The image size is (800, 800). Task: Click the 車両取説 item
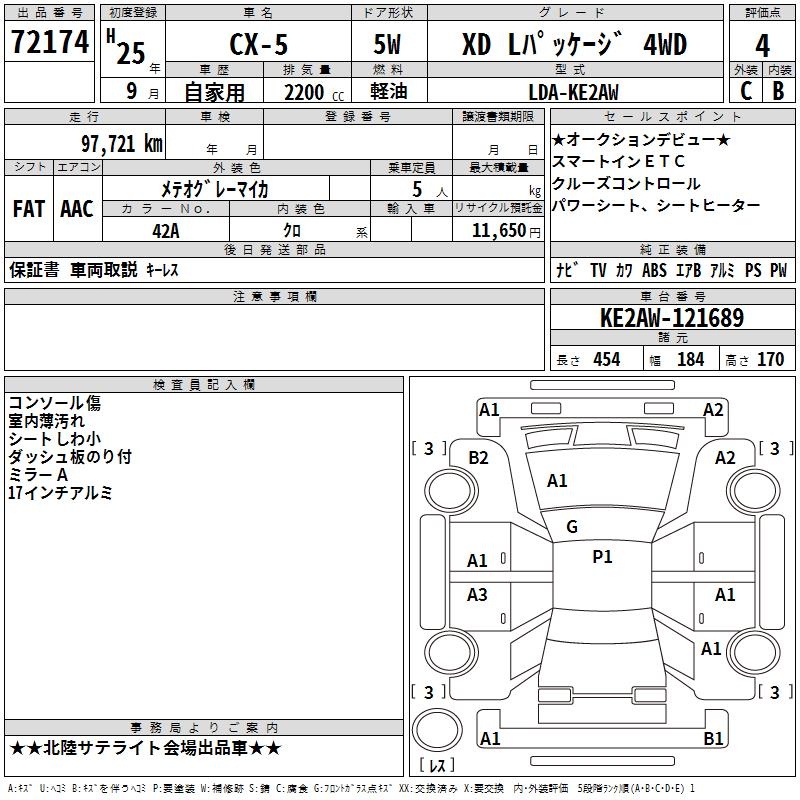coord(104,269)
